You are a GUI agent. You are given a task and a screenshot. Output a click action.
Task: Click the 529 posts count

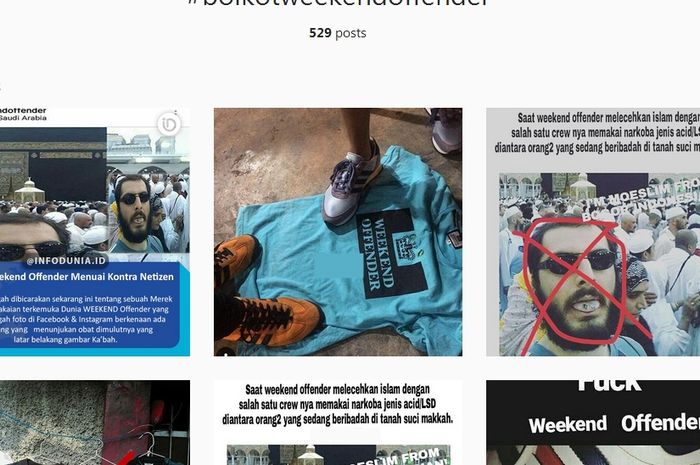coord(338,33)
